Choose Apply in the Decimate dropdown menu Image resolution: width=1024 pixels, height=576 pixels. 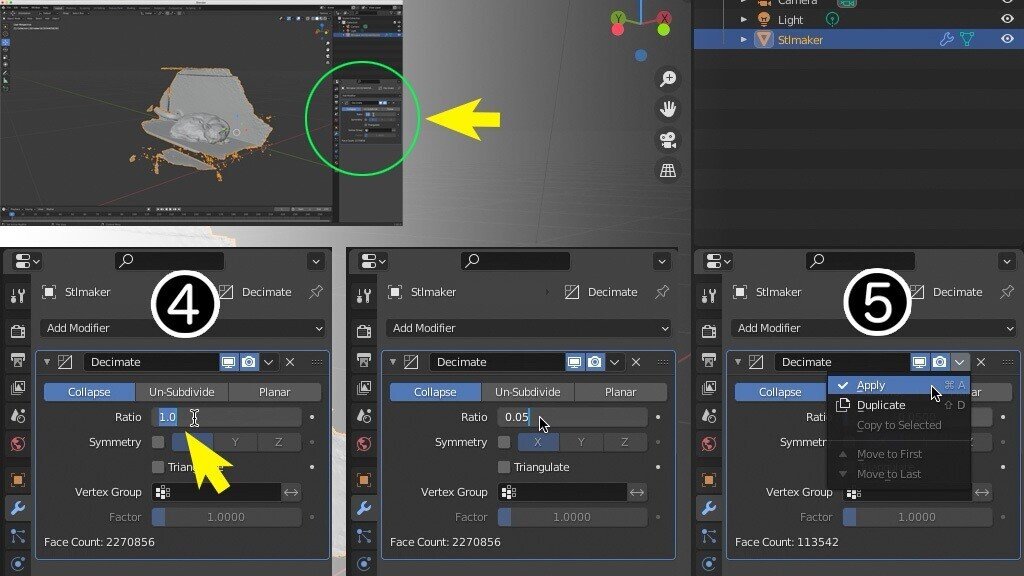click(x=899, y=385)
